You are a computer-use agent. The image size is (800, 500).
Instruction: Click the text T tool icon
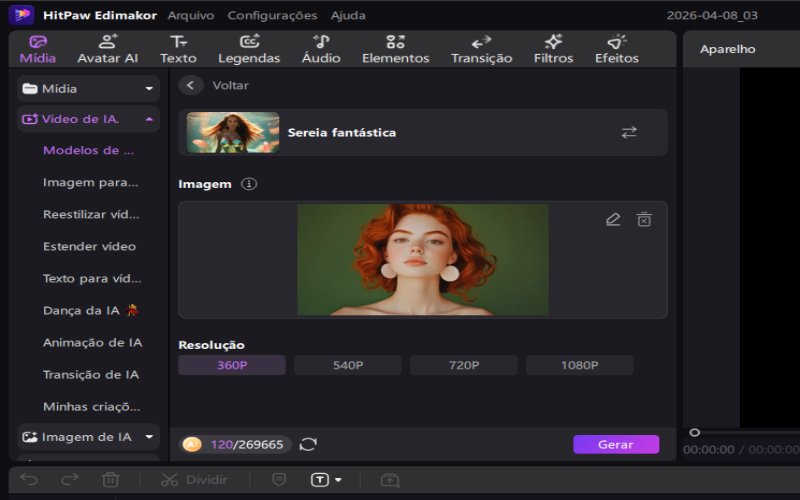click(x=320, y=480)
